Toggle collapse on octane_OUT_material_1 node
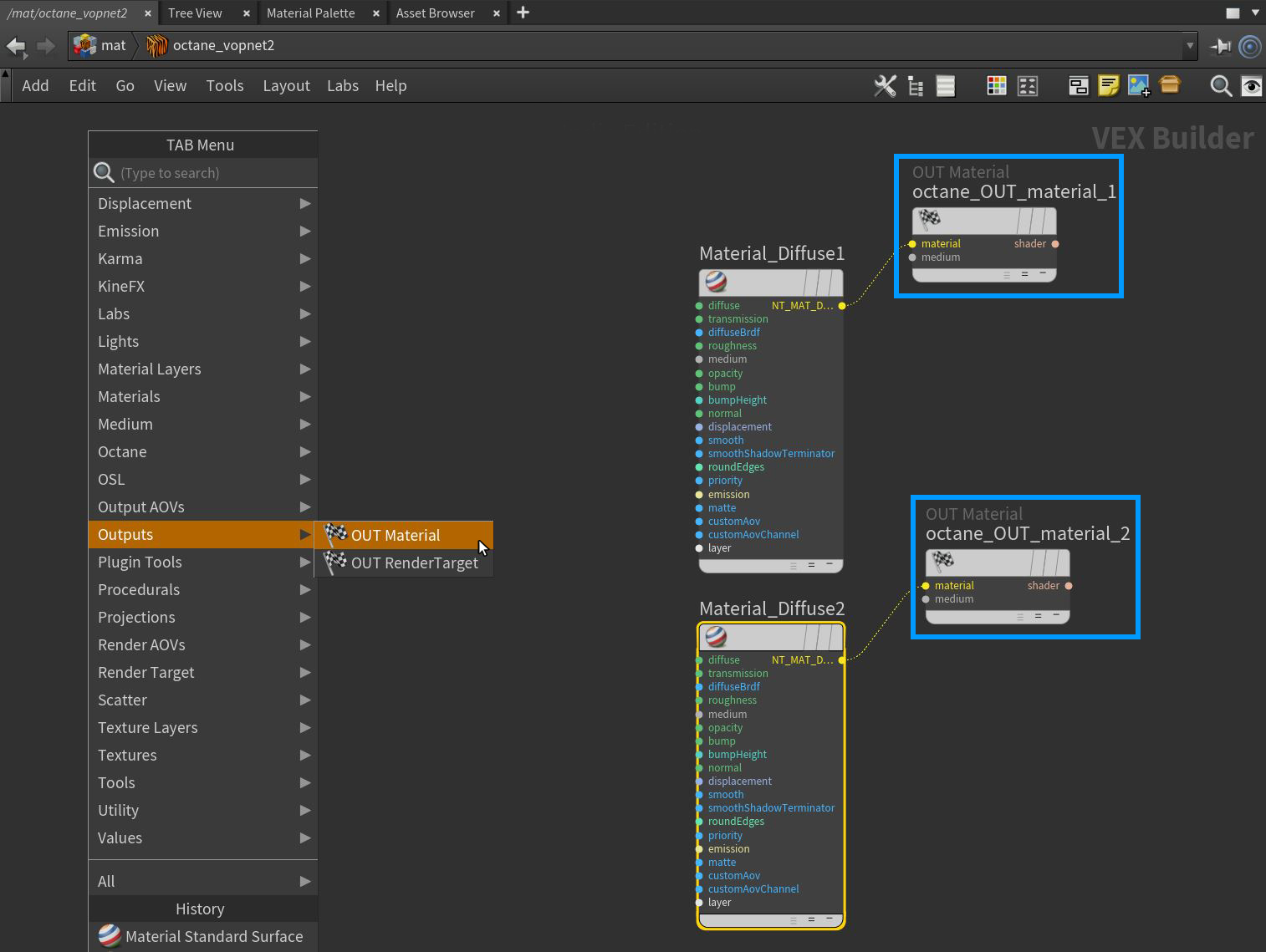The height and width of the screenshot is (952, 1266). (x=1043, y=273)
